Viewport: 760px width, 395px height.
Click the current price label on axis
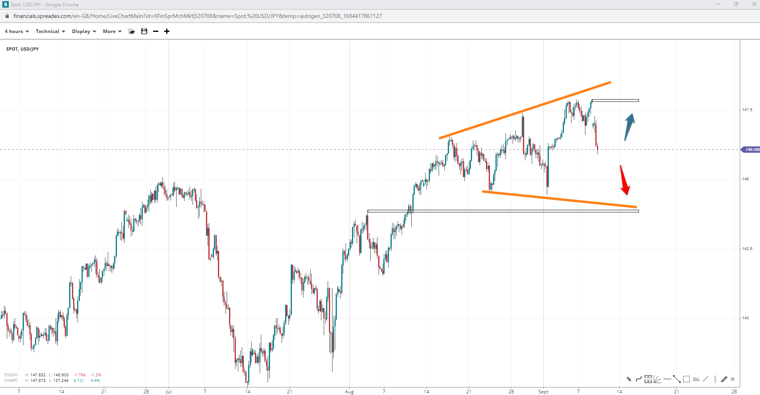click(x=751, y=150)
